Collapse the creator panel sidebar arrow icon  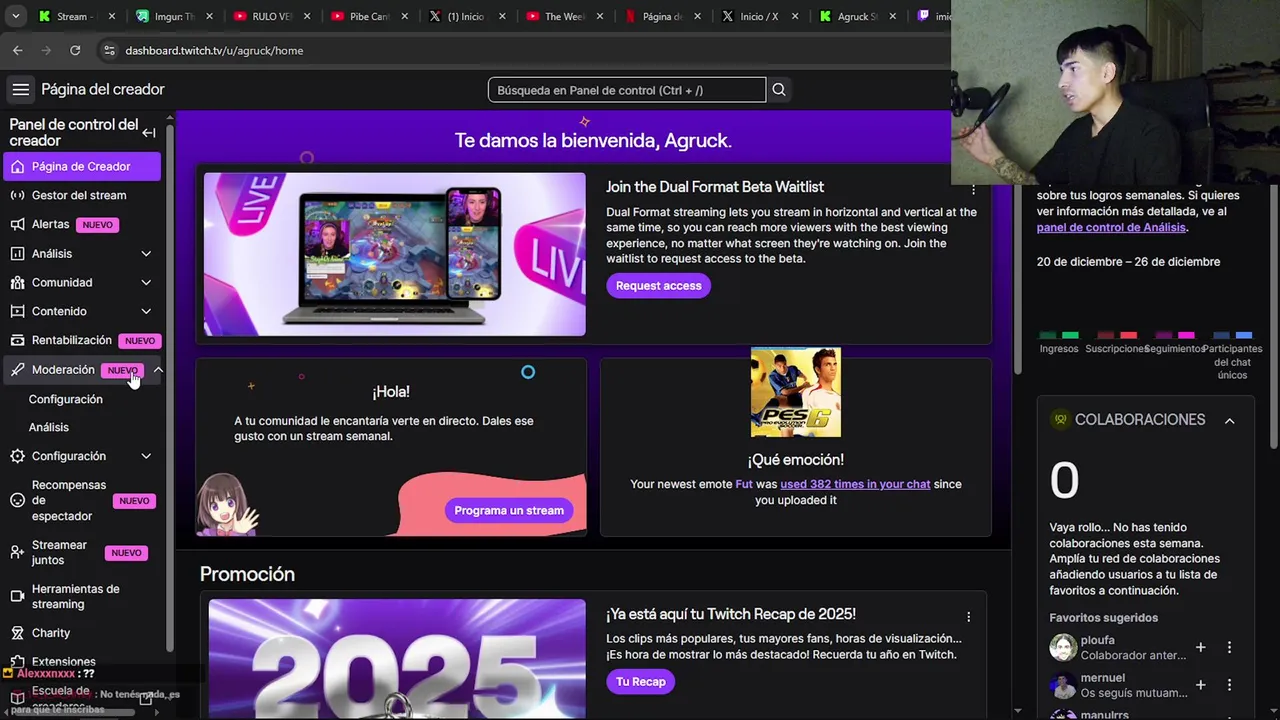(x=148, y=132)
